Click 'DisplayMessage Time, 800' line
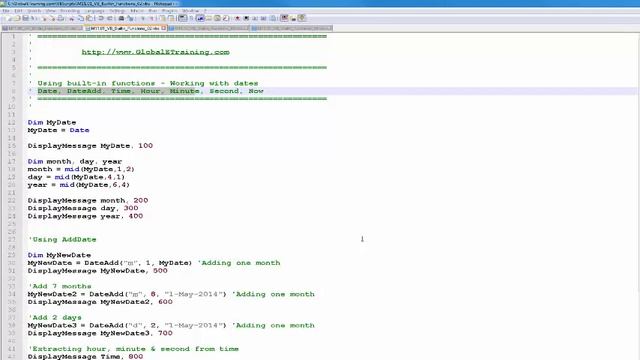 coord(85,357)
